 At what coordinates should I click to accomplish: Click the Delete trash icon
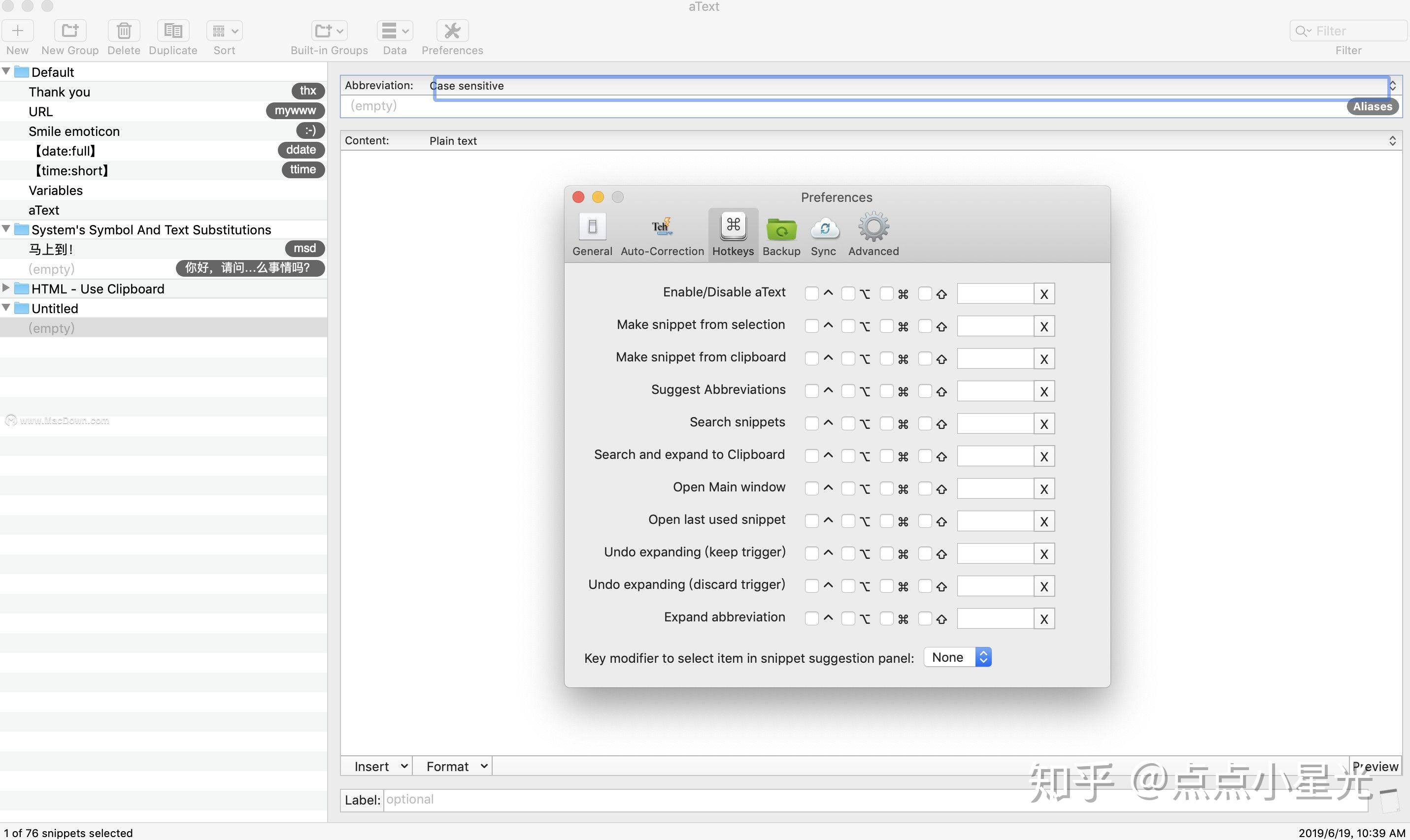[124, 31]
